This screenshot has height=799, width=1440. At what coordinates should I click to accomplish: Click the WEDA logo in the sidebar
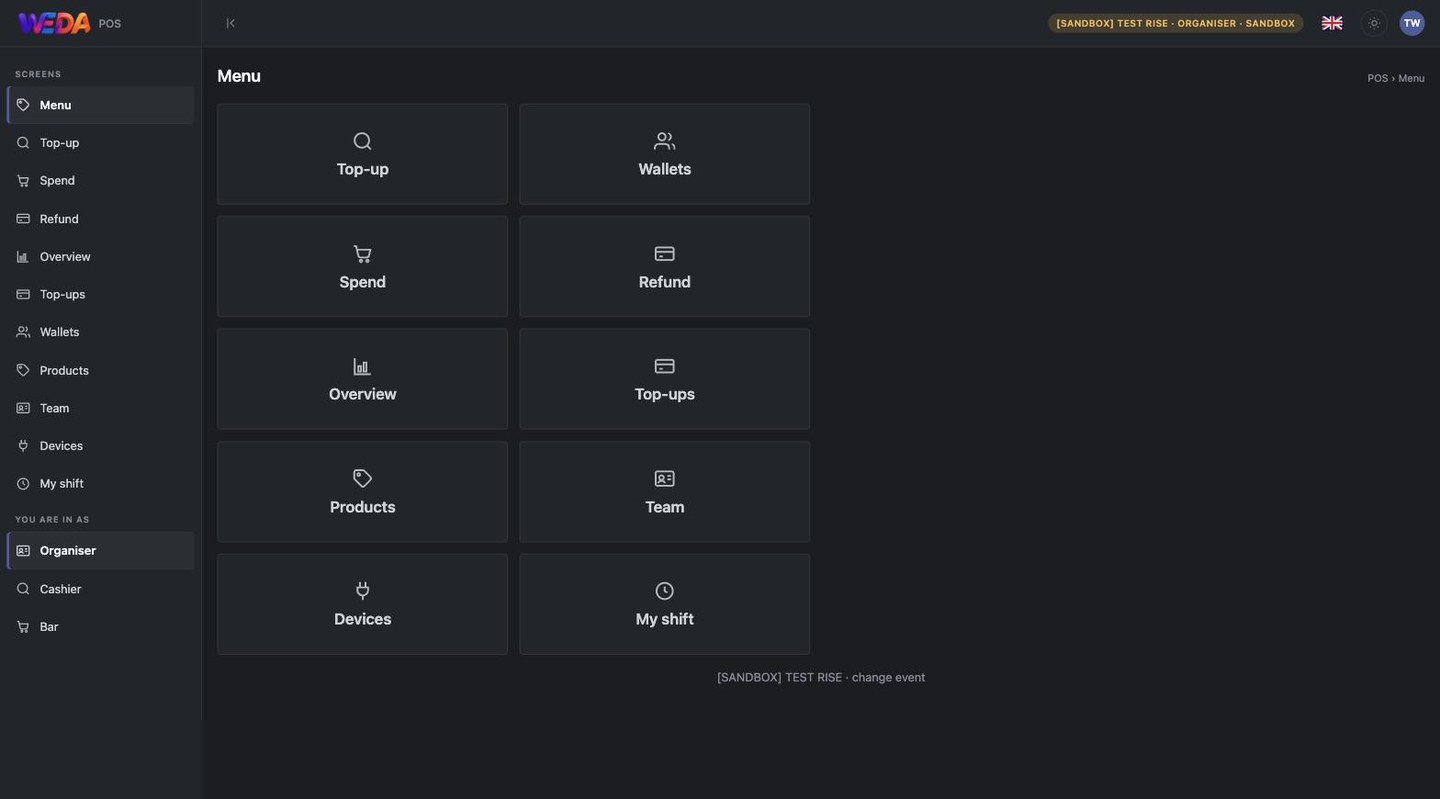tap(54, 23)
